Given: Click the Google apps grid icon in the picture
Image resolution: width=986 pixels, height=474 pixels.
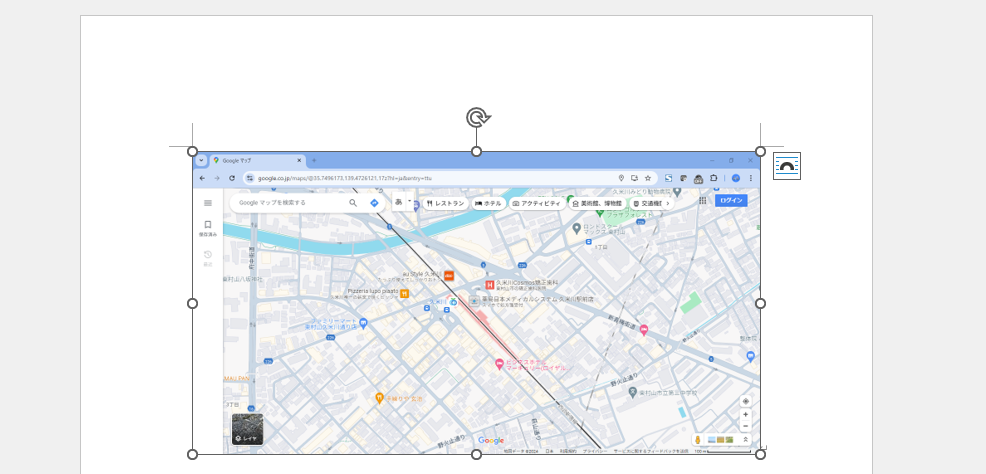Looking at the screenshot, I should point(703,201).
